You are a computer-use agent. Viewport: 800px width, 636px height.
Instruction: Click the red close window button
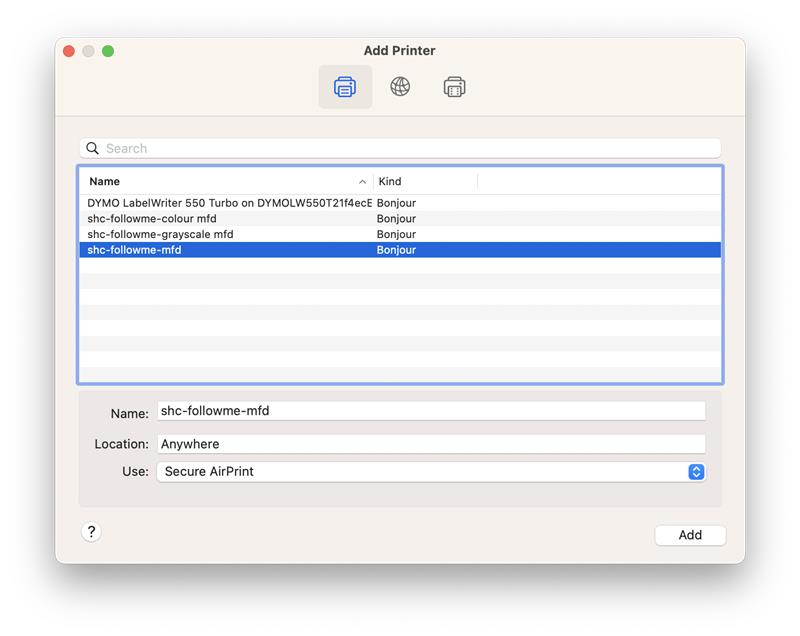[x=69, y=51]
